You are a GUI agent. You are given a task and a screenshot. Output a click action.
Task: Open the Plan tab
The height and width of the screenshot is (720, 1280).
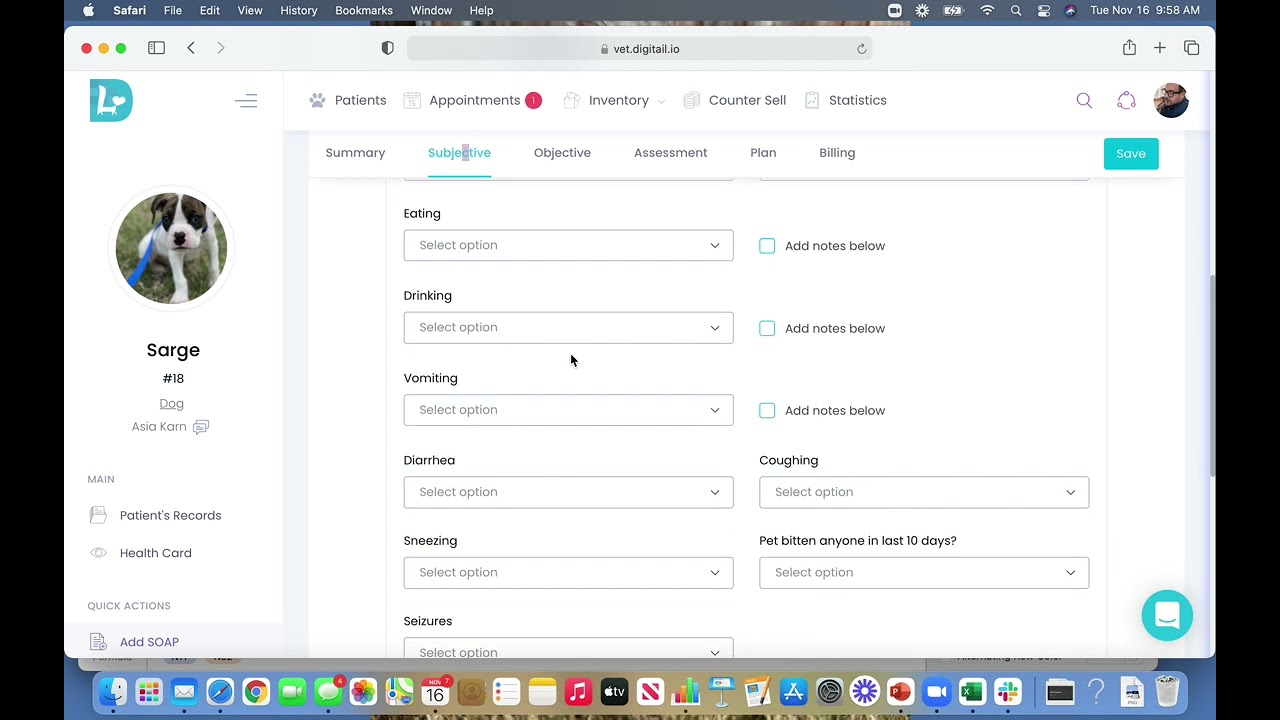pos(763,153)
